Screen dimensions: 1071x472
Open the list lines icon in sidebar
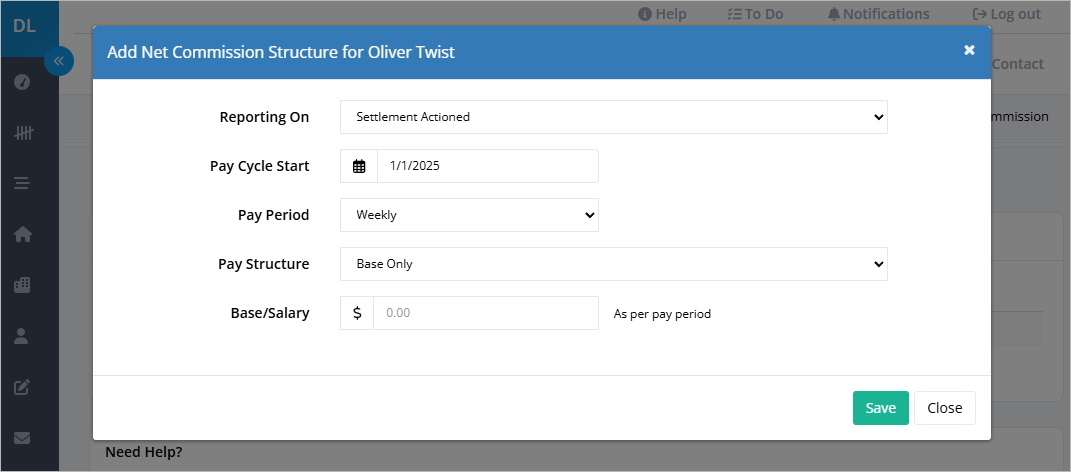[23, 183]
